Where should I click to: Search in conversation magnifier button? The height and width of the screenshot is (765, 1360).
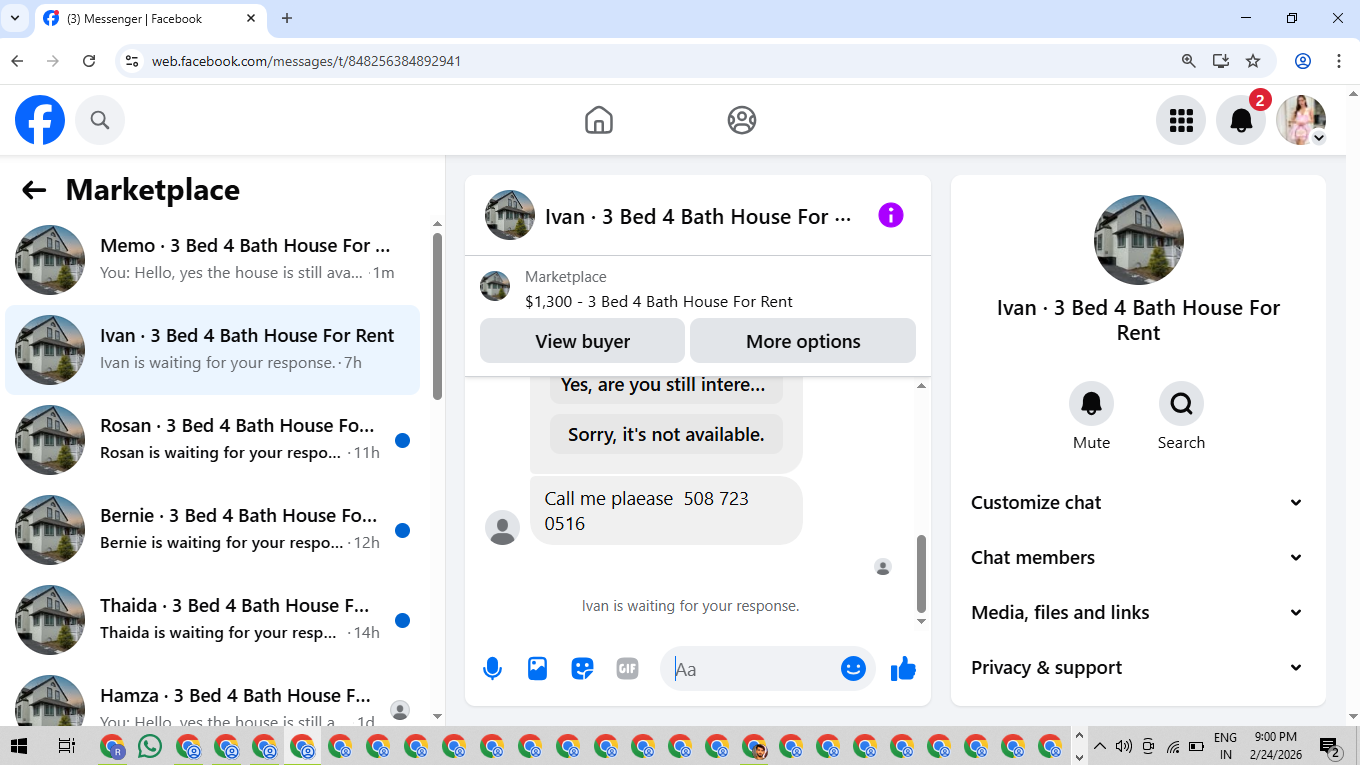coord(1181,404)
